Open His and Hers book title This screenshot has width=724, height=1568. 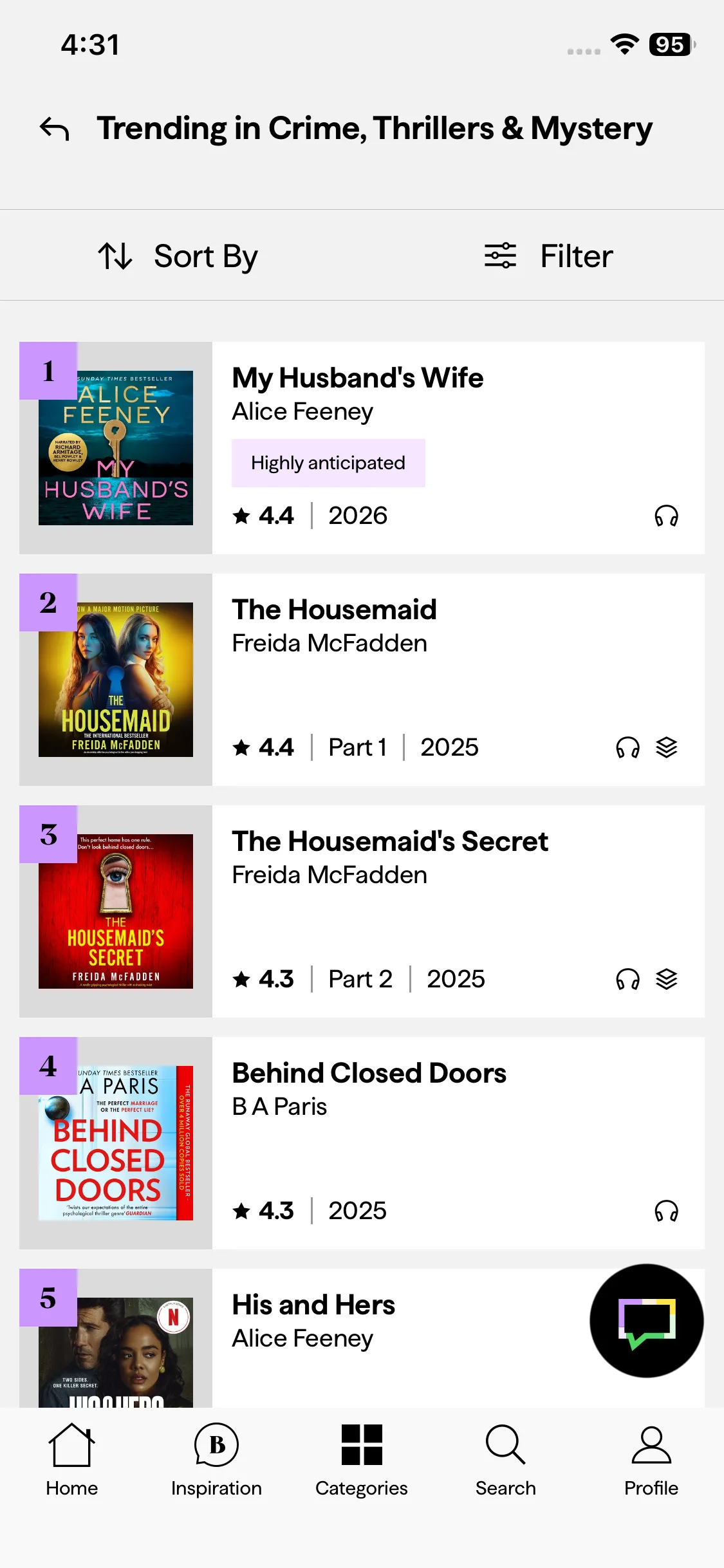(313, 1305)
